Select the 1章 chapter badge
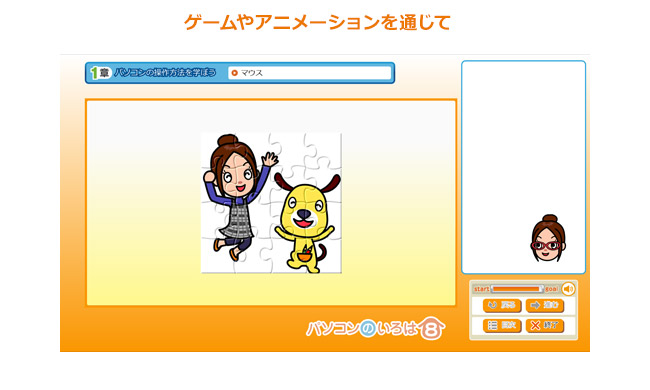Image resolution: width=650 pixels, height=390 pixels. pyautogui.click(x=100, y=73)
